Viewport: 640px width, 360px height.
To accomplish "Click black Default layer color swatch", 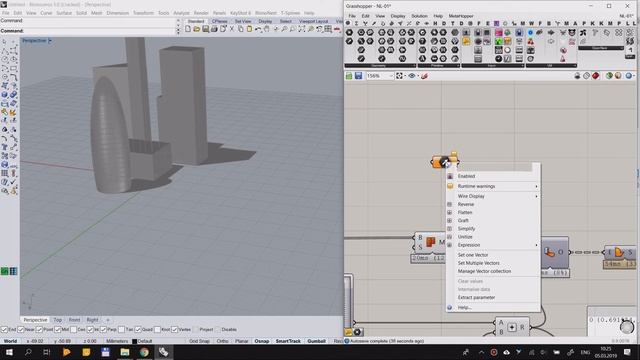I will pyautogui.click(x=134, y=341).
